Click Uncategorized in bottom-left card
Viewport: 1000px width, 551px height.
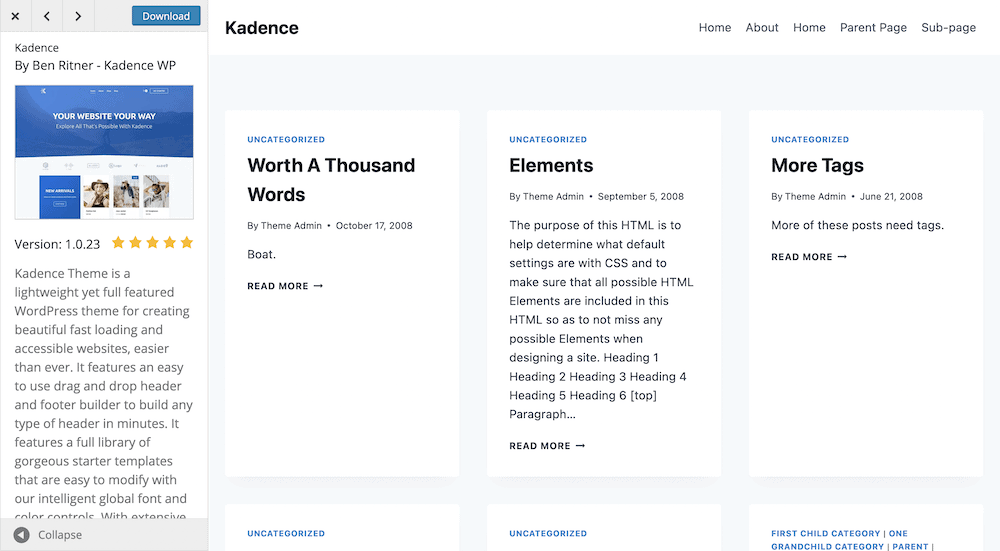click(x=286, y=533)
